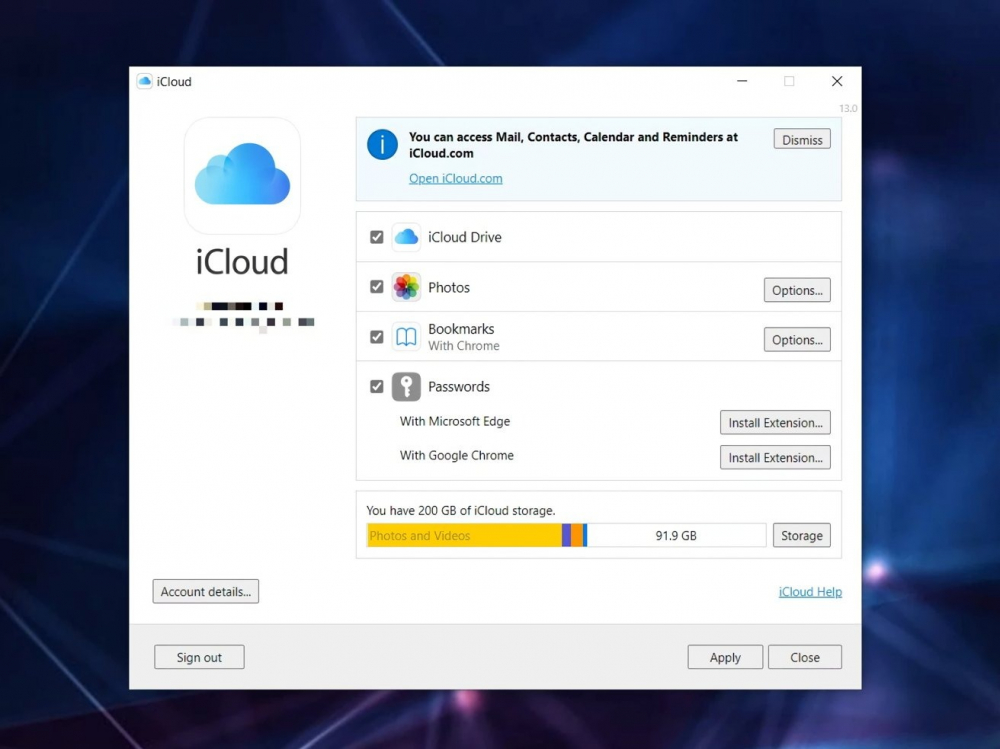The height and width of the screenshot is (749, 1000).
Task: Follow the Open iCloud.com link
Action: [x=456, y=178]
